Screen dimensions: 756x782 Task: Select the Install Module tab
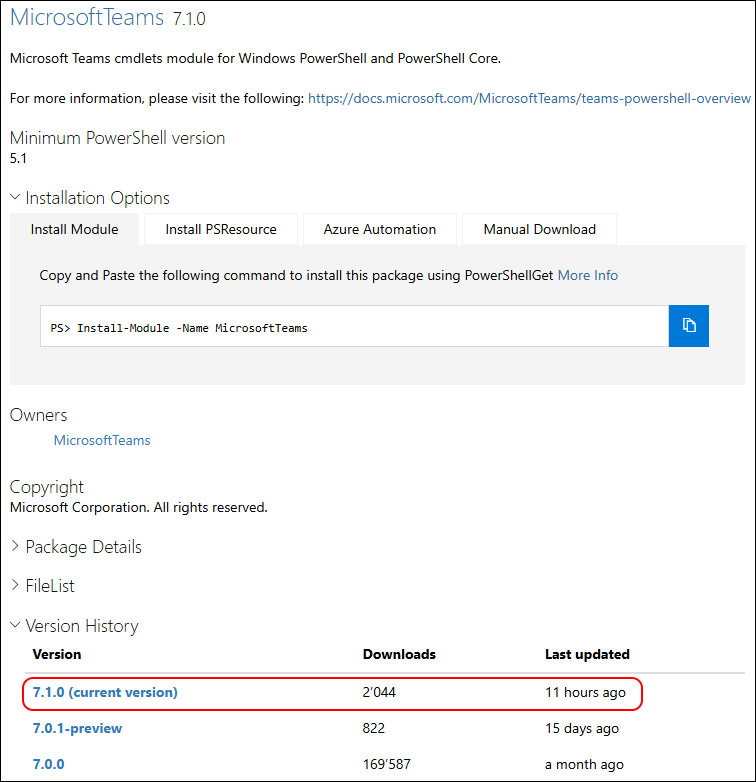74,229
